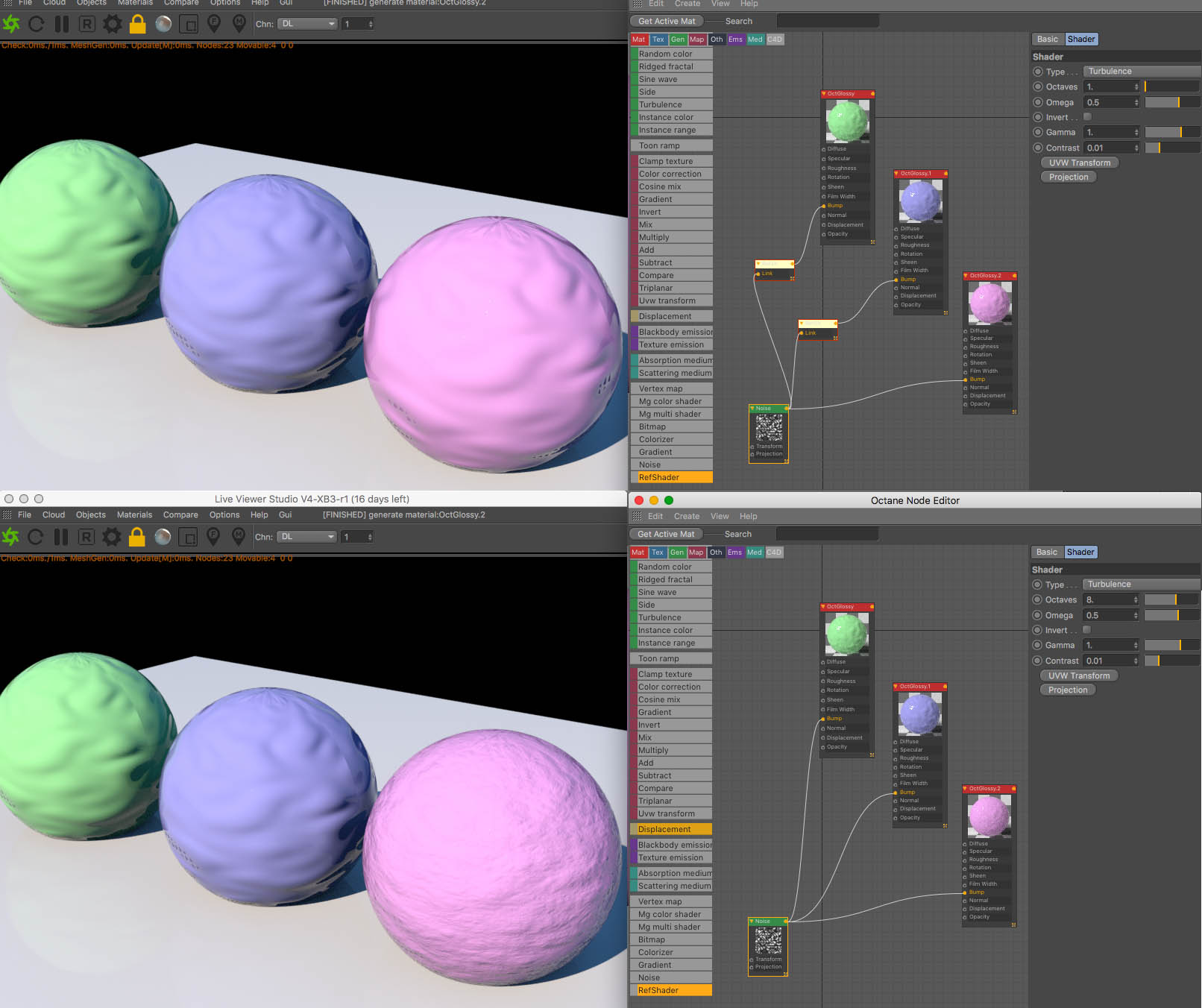Click the Contrast slider in upper shader panel

pyautogui.click(x=1172, y=148)
